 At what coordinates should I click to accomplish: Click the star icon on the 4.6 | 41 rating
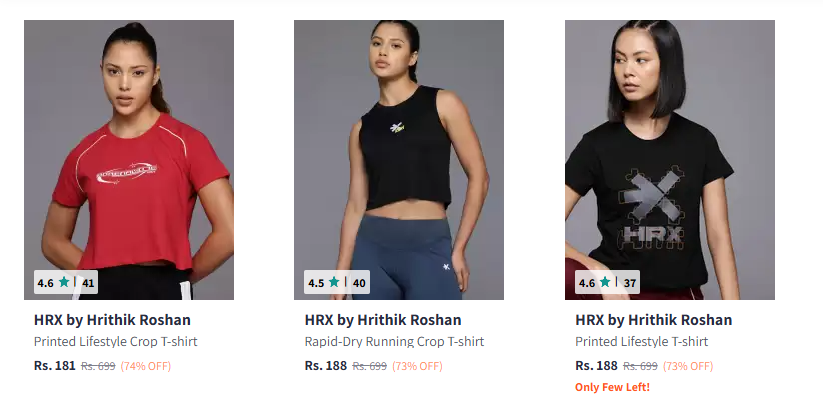click(x=64, y=282)
